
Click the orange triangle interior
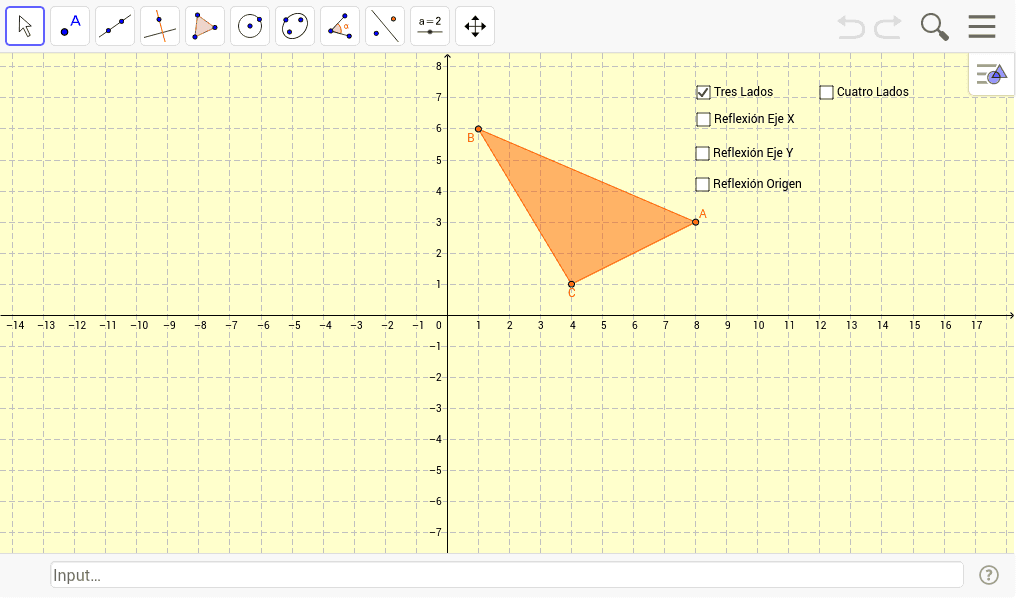(x=582, y=212)
